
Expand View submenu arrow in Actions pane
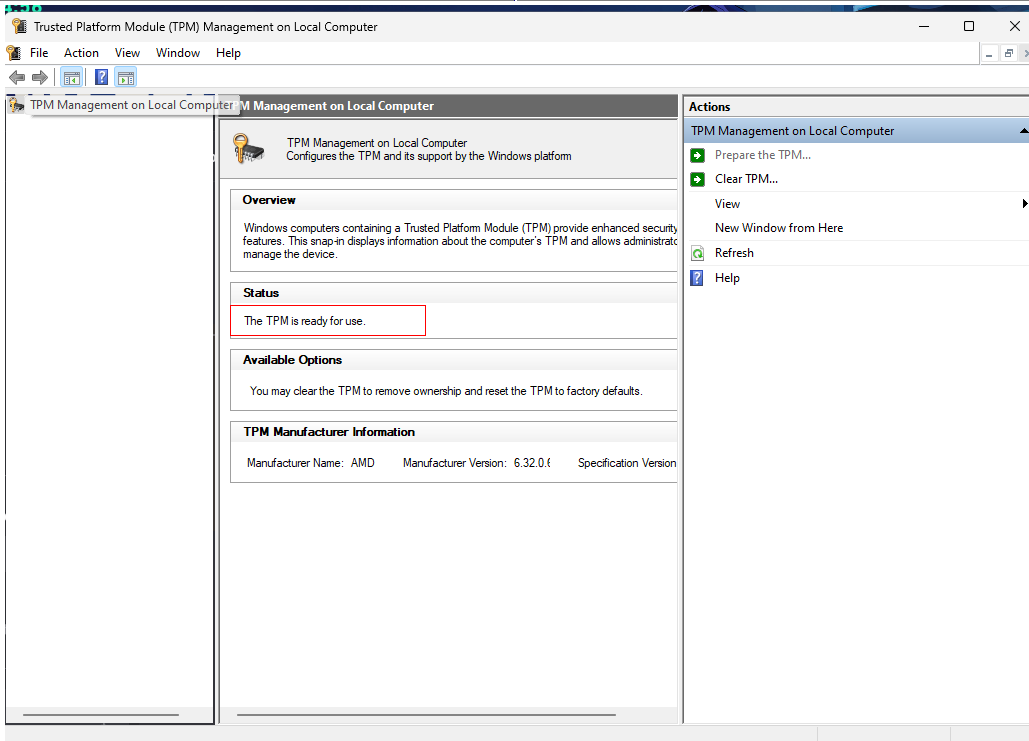point(1024,203)
